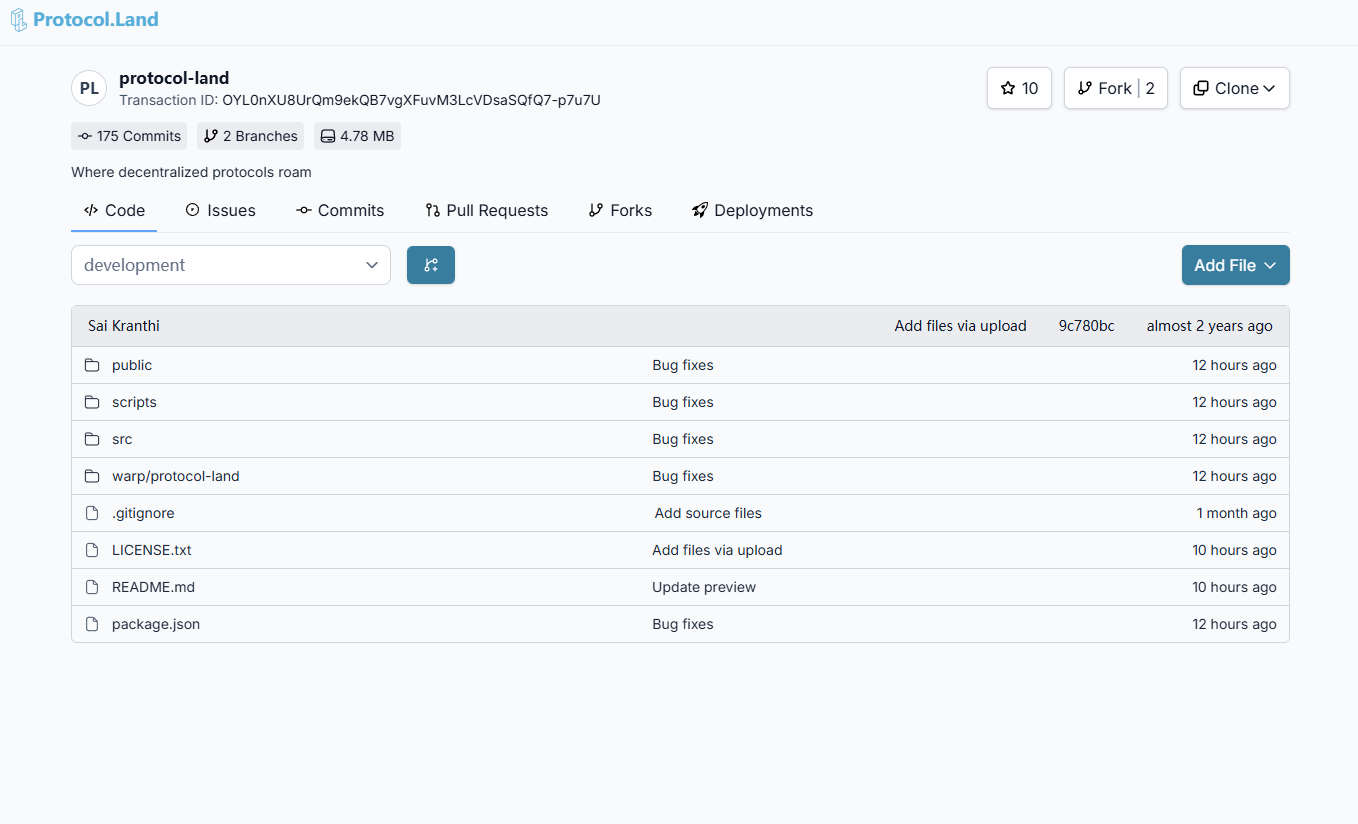
Task: Click the Protocol.Land logo icon
Action: [19, 20]
